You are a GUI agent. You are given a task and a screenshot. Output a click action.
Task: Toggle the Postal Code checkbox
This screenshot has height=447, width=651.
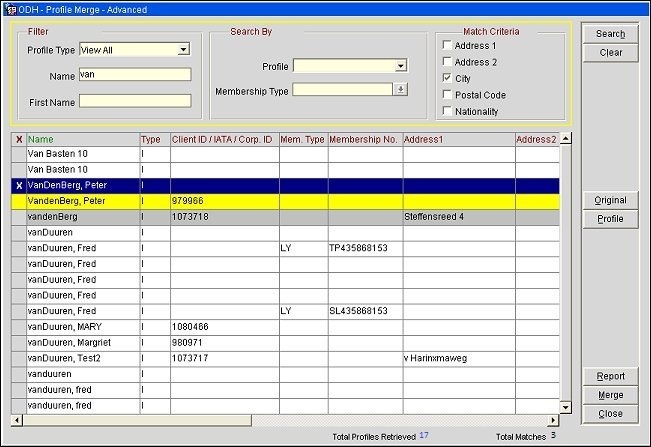[446, 95]
